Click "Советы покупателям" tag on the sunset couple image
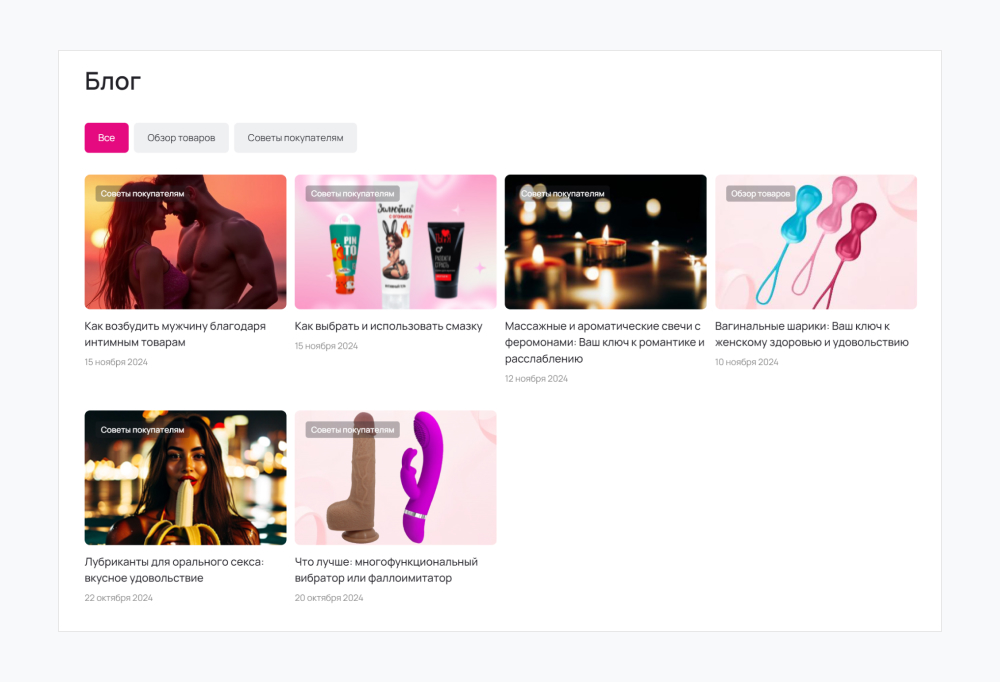The width and height of the screenshot is (1000, 682). (x=142, y=194)
